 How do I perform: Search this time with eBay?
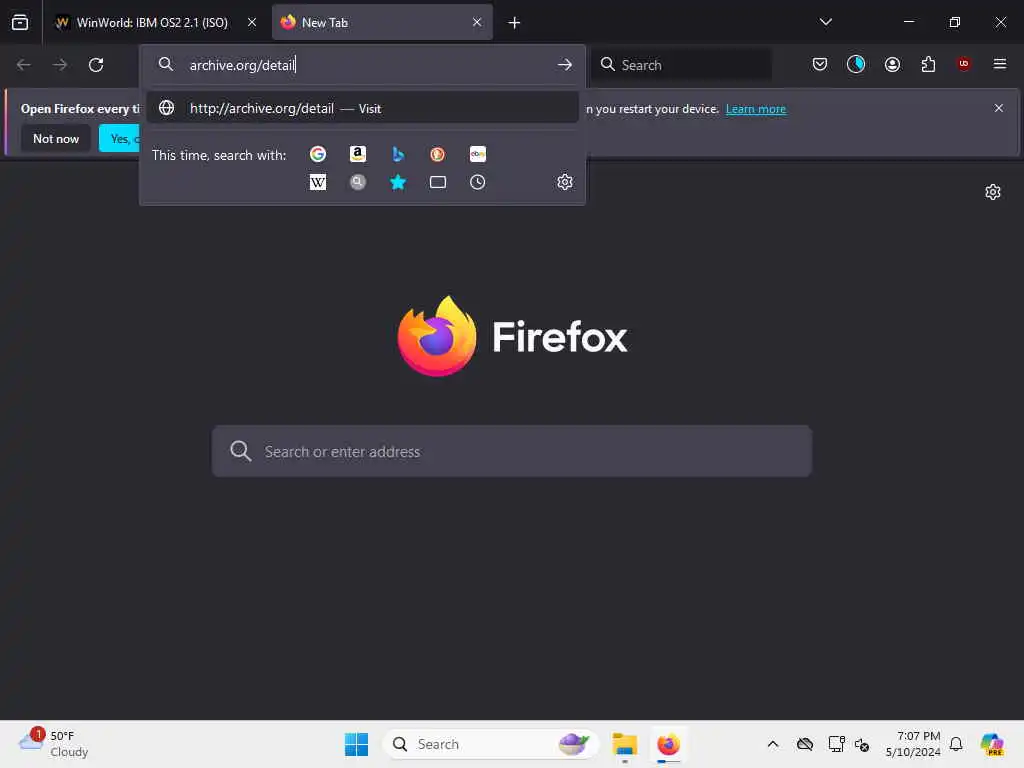click(477, 154)
